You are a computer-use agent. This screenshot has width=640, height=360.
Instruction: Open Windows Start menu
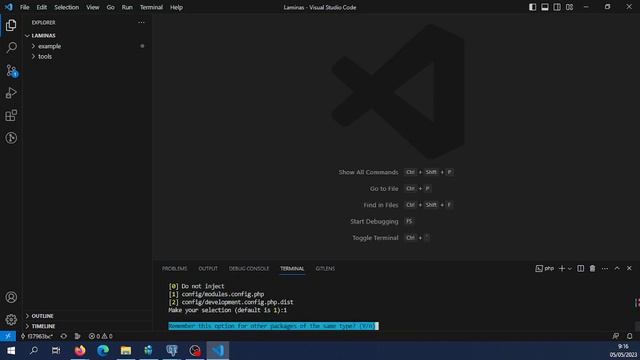[11, 350]
